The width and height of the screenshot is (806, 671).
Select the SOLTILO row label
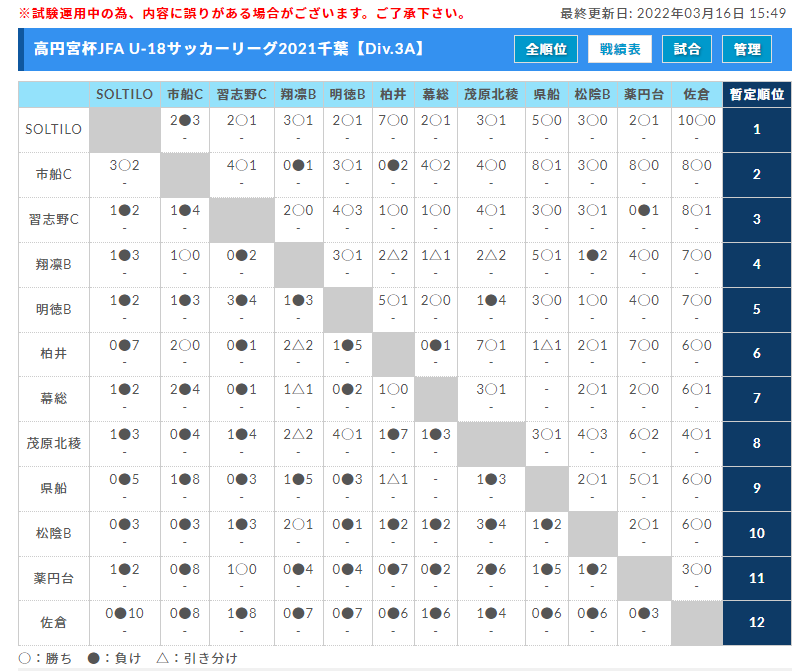tap(54, 130)
